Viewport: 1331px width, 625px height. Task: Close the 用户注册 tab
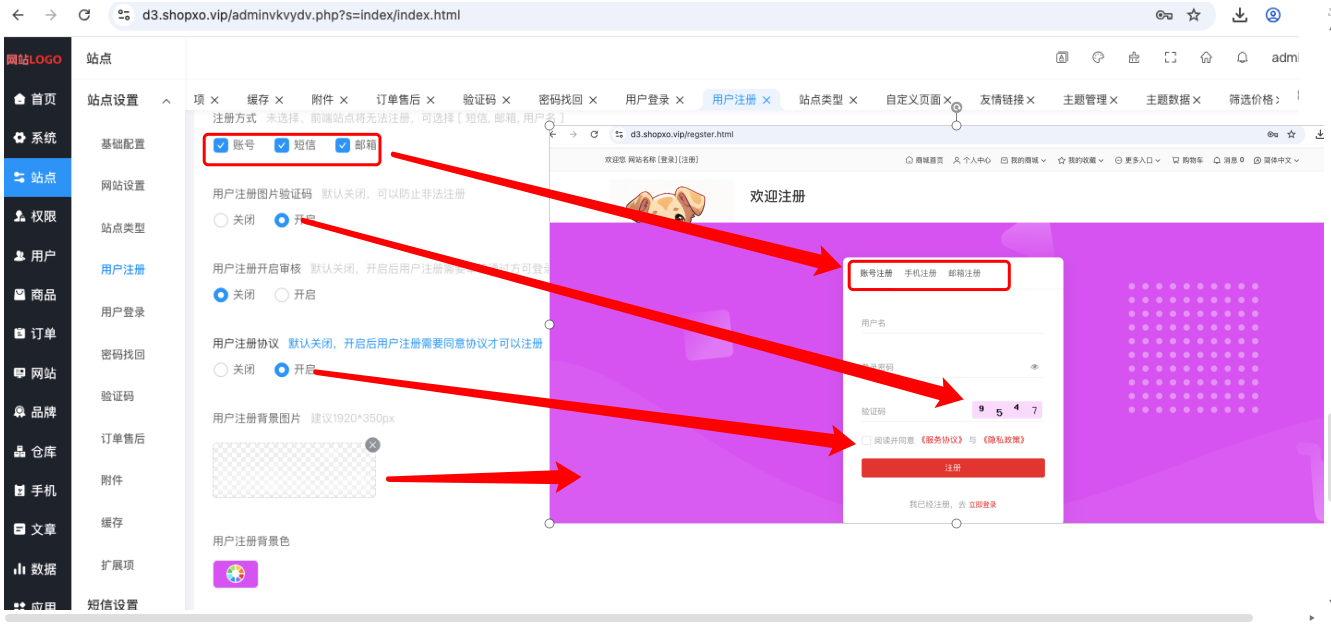pyautogui.click(x=767, y=100)
